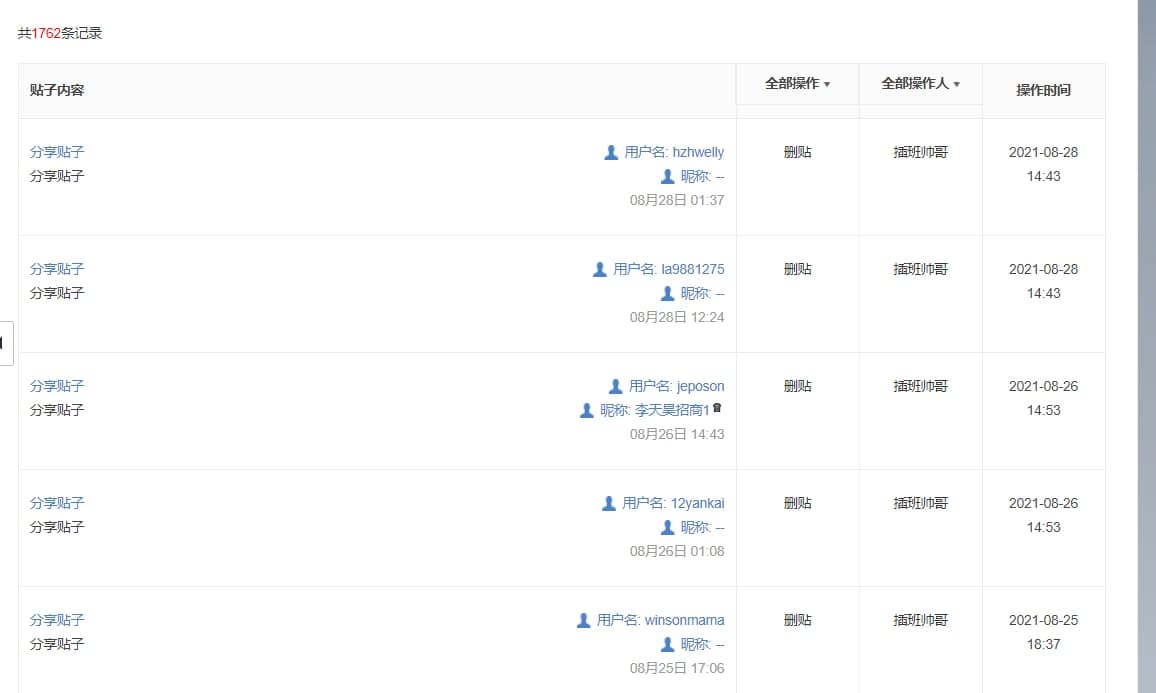Viewport: 1156px width, 693px height.
Task: Click user icon beside username 12yankai
Action: pyautogui.click(x=609, y=503)
